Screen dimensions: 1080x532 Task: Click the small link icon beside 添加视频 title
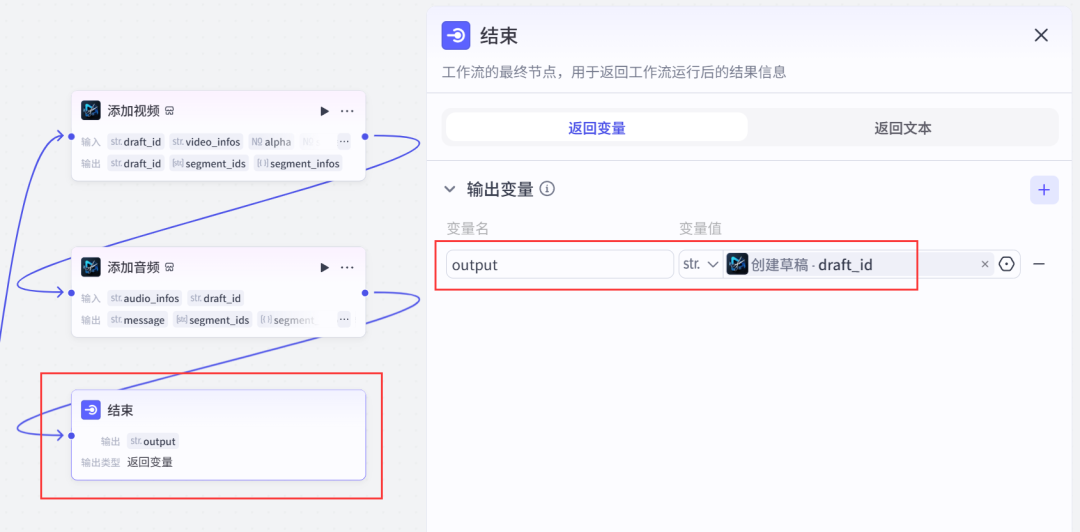coord(169,111)
